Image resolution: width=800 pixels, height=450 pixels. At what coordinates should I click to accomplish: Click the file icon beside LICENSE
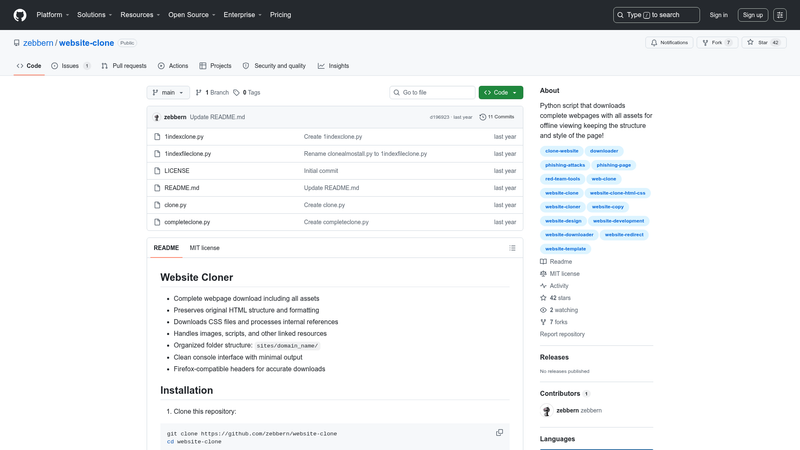(x=157, y=171)
